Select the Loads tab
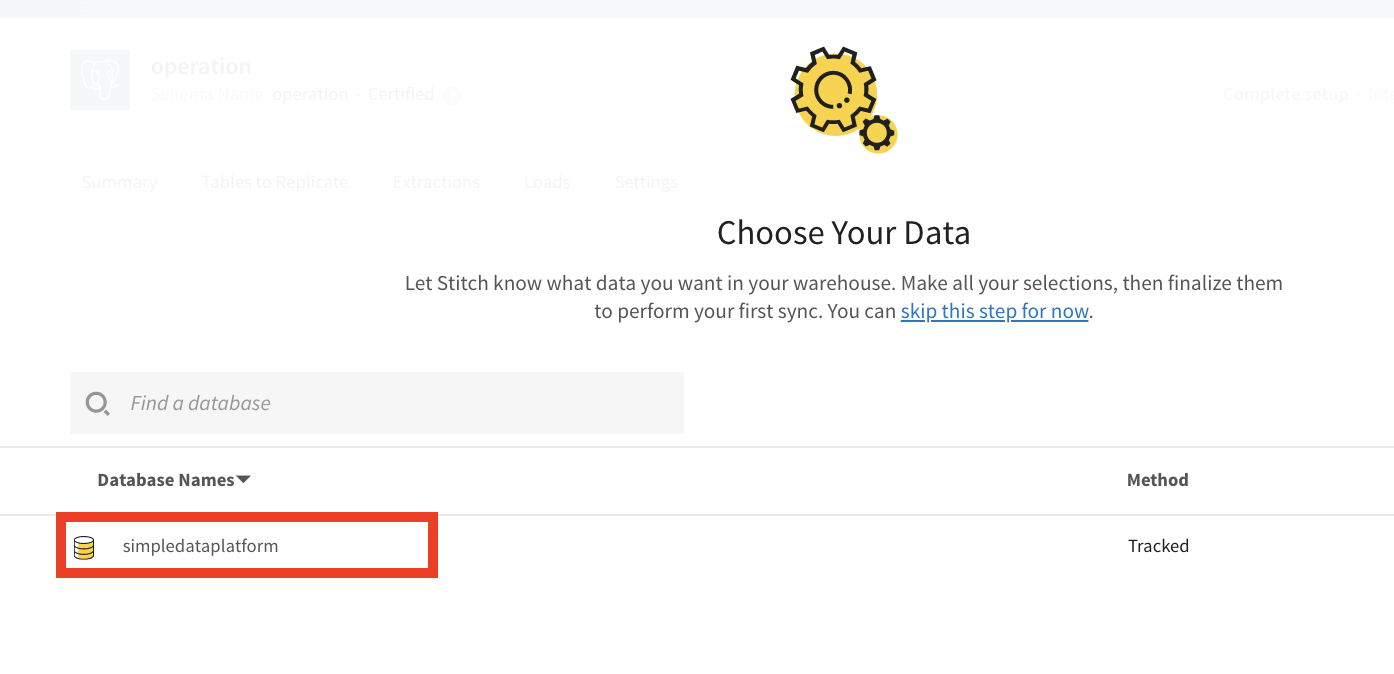This screenshot has width=1394, height=674. point(547,182)
